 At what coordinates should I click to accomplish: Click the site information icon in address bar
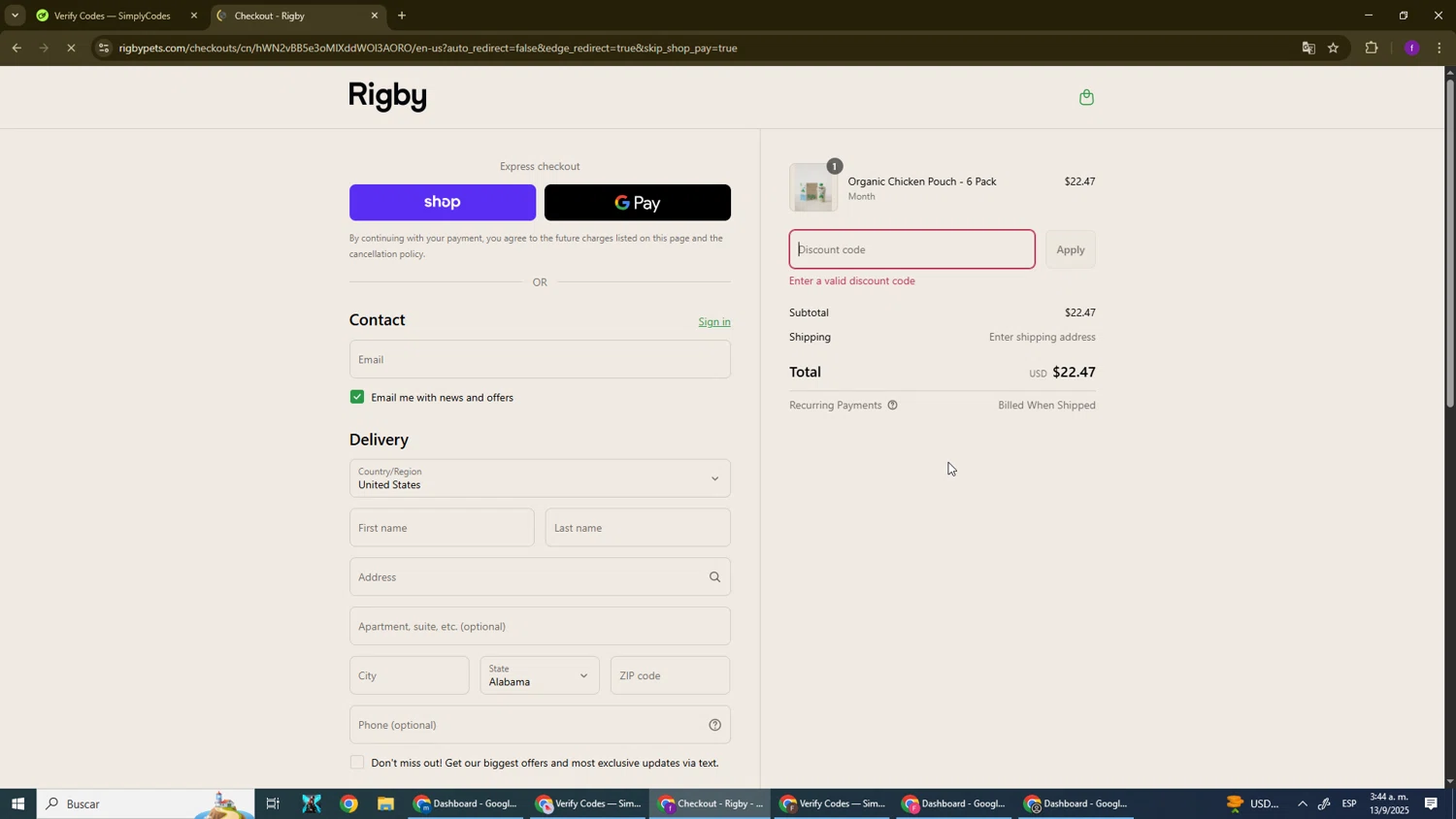[x=105, y=48]
